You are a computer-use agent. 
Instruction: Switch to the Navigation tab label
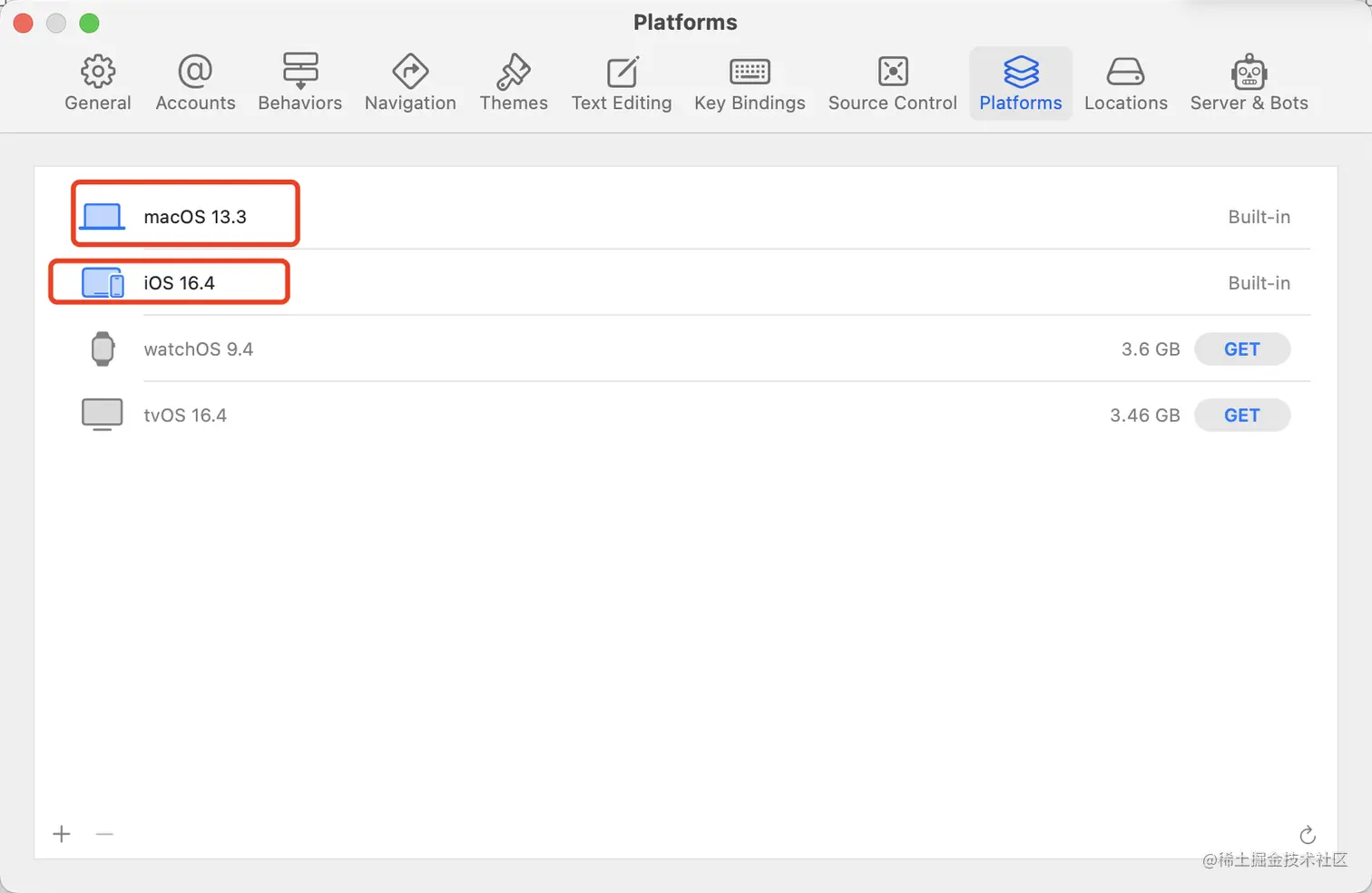click(x=410, y=103)
